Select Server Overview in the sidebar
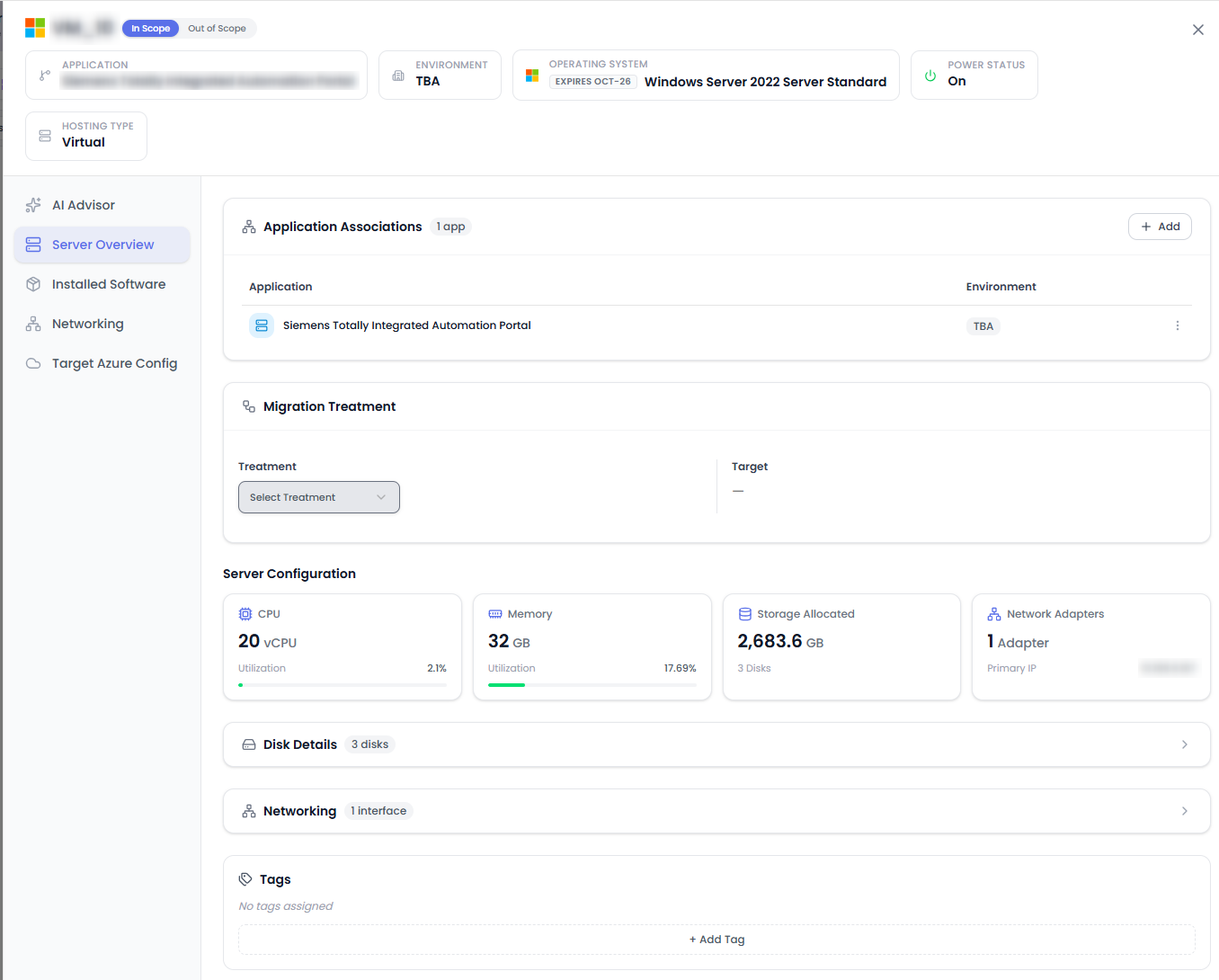Screen dimensions: 1219x980 click(102, 245)
